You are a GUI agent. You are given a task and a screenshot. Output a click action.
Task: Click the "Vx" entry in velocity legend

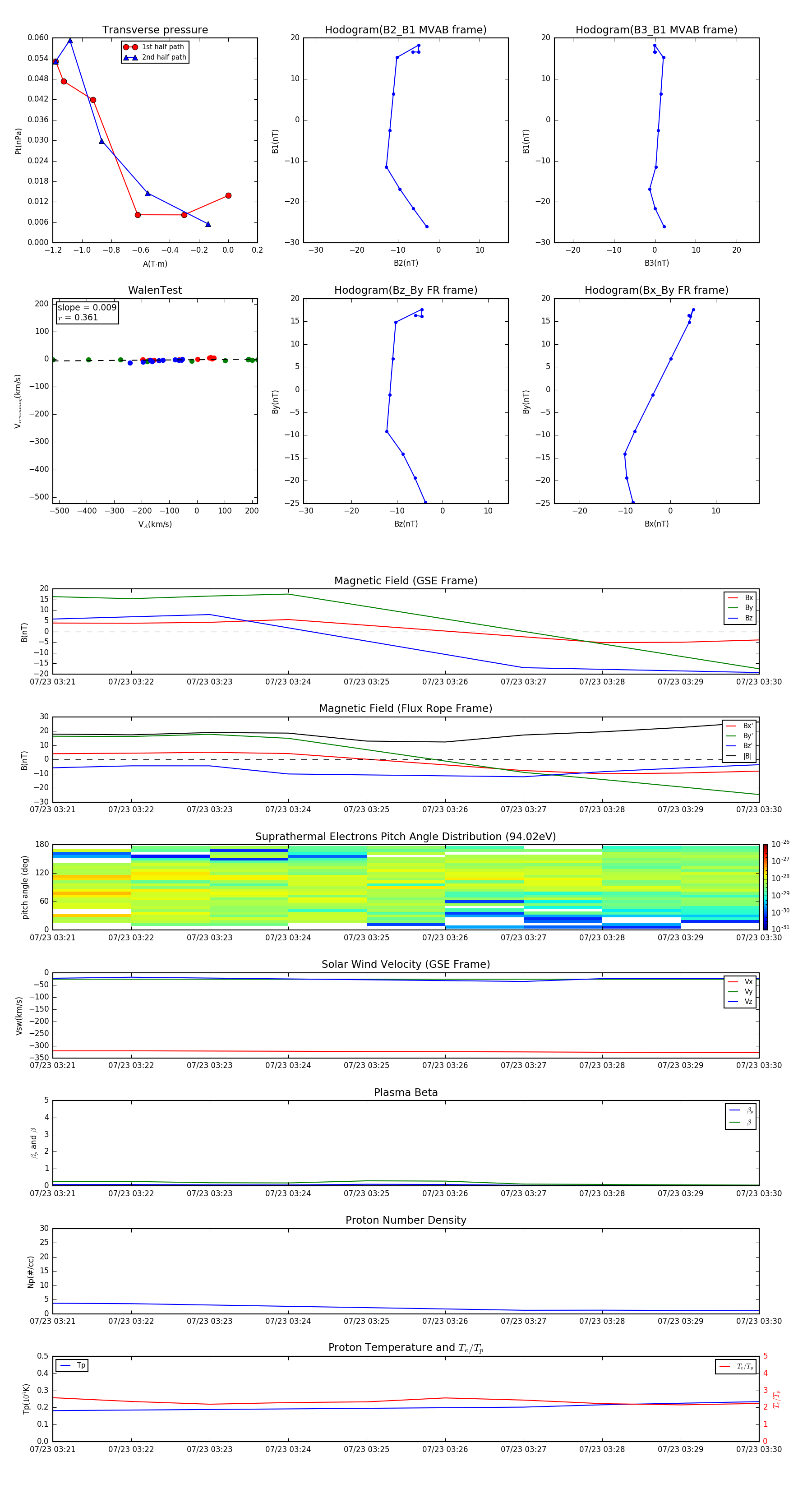tap(740, 982)
